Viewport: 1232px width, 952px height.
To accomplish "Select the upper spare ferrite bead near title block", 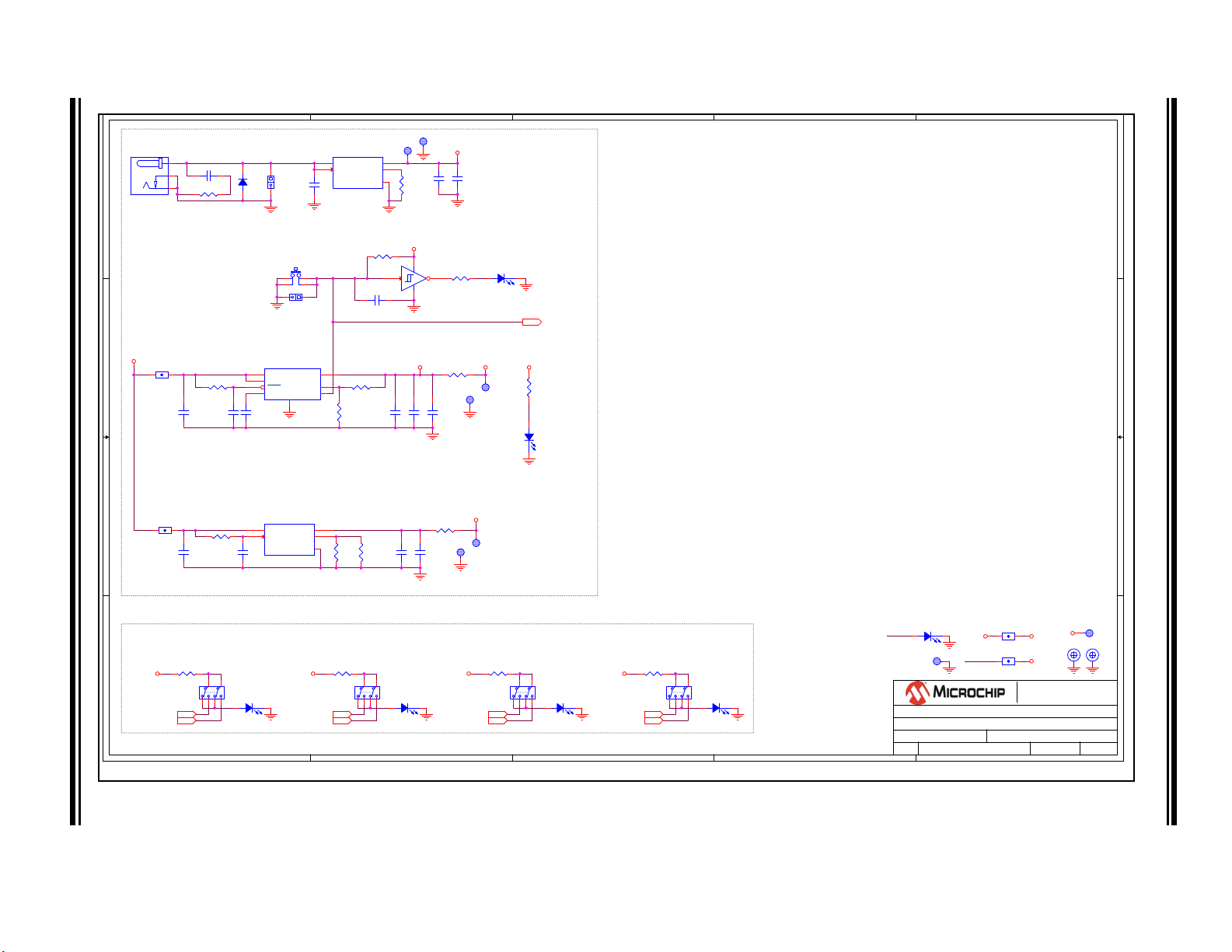I will coord(1008,636).
